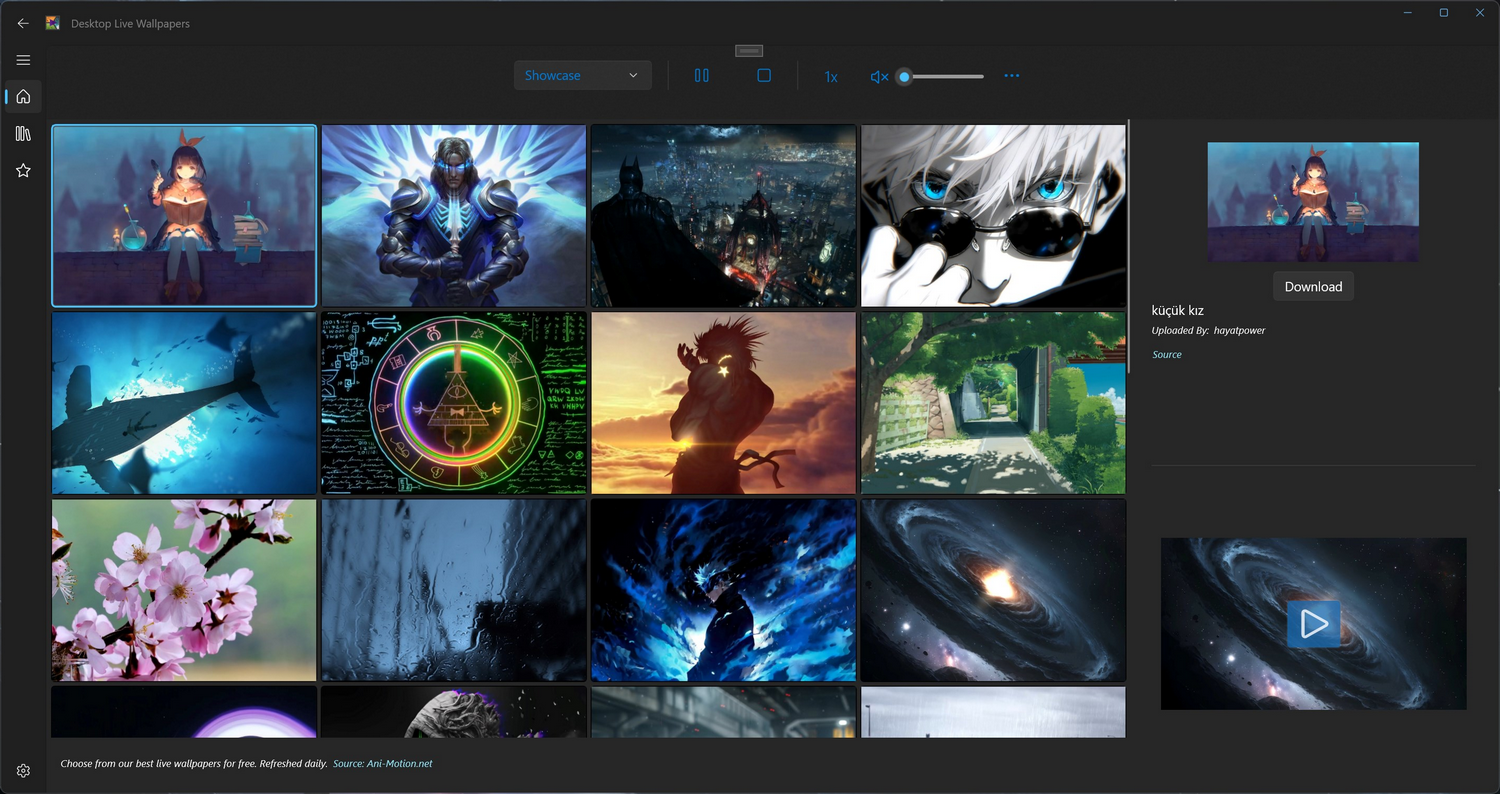1500x794 pixels.
Task: Adjust the volume slider
Action: (940, 77)
